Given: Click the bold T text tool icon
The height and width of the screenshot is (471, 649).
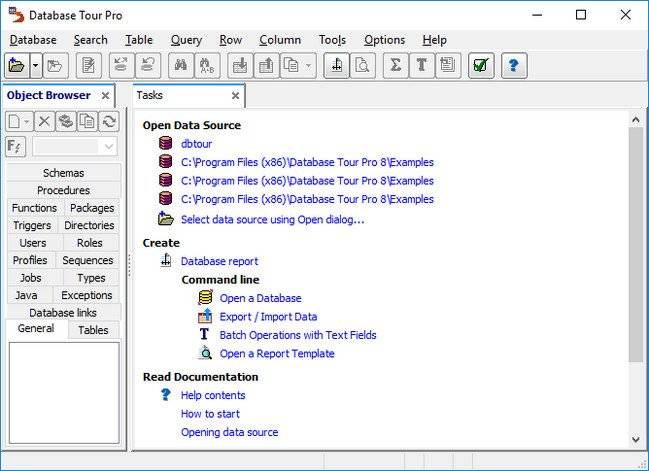Looking at the screenshot, I should click(x=421, y=66).
